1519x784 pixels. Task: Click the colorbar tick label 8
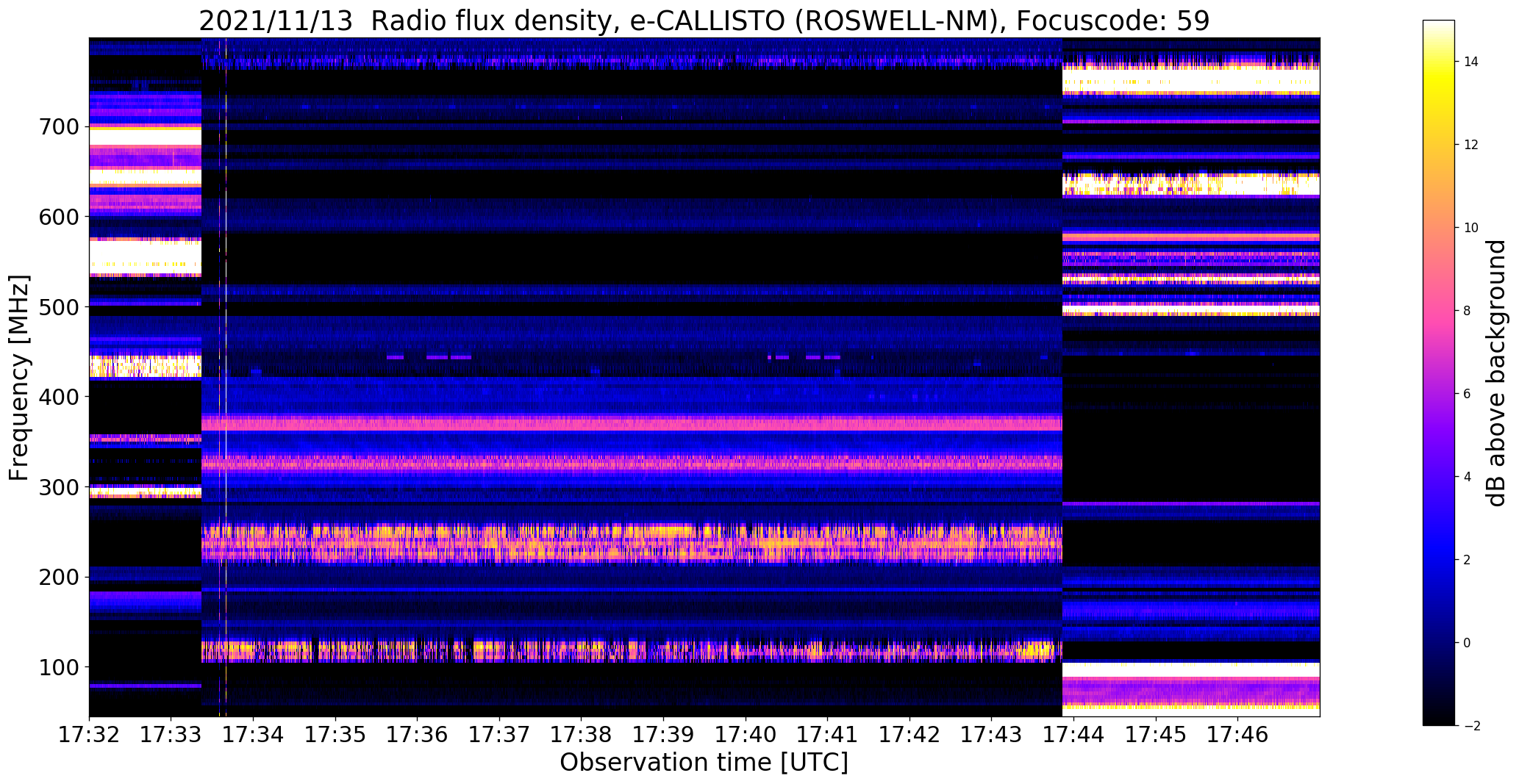point(1468,311)
